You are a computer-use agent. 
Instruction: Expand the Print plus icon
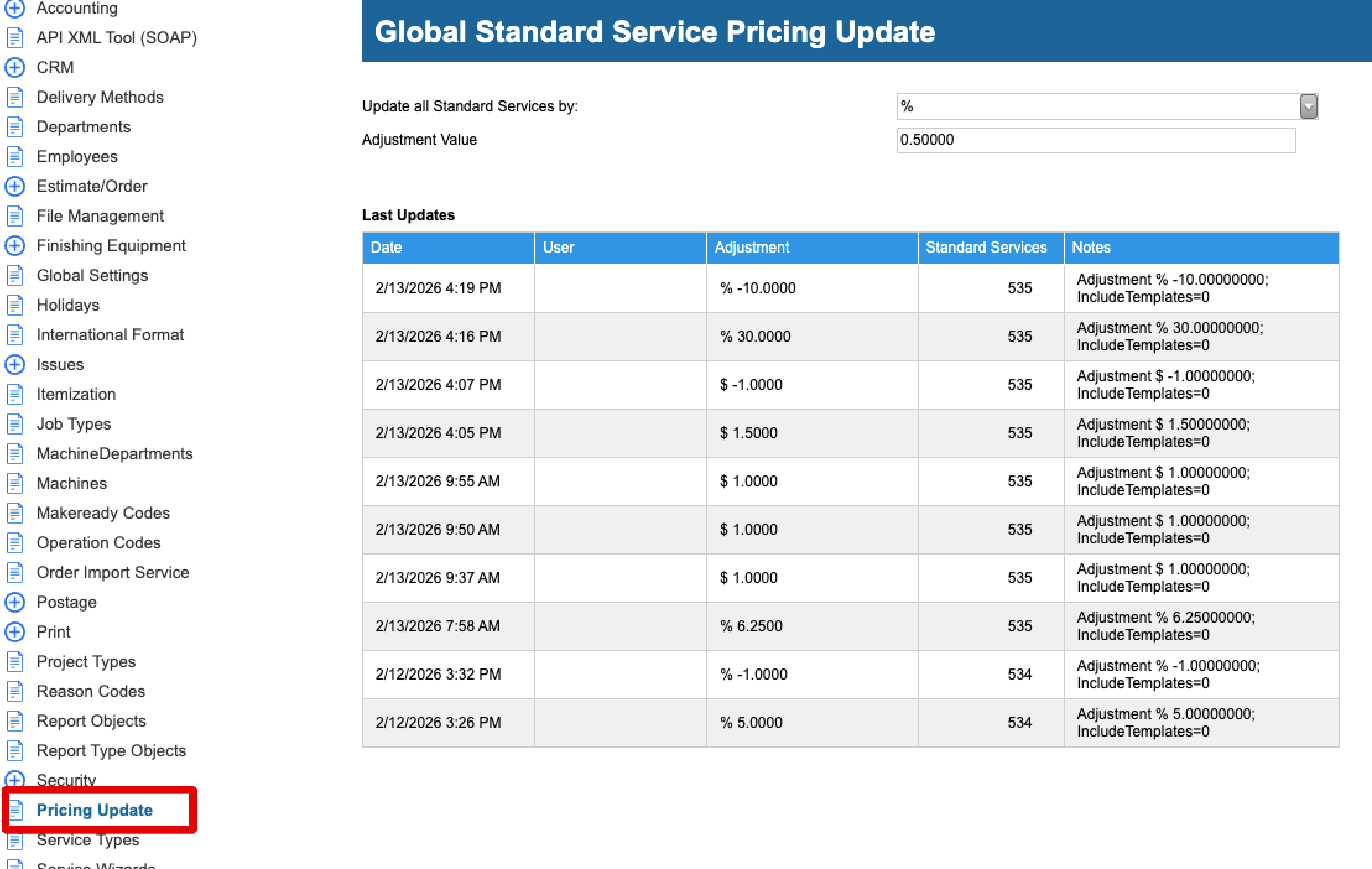pos(15,632)
